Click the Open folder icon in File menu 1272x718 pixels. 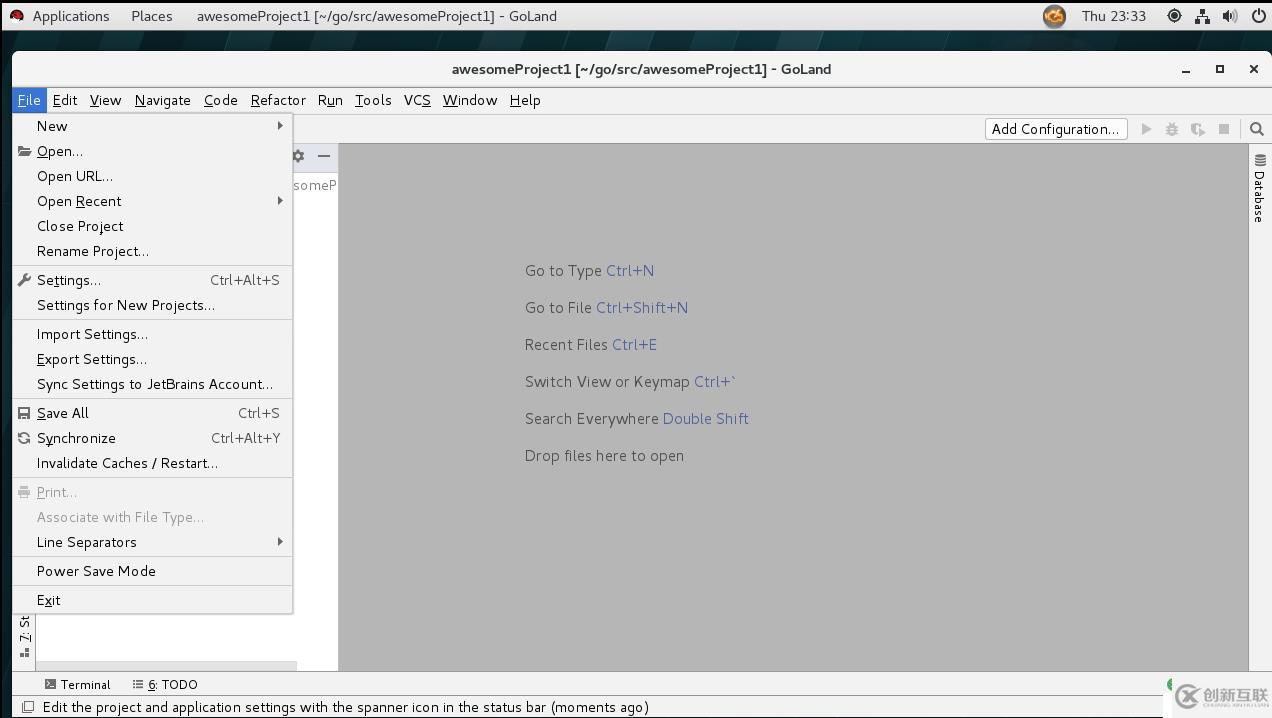tap(25, 151)
